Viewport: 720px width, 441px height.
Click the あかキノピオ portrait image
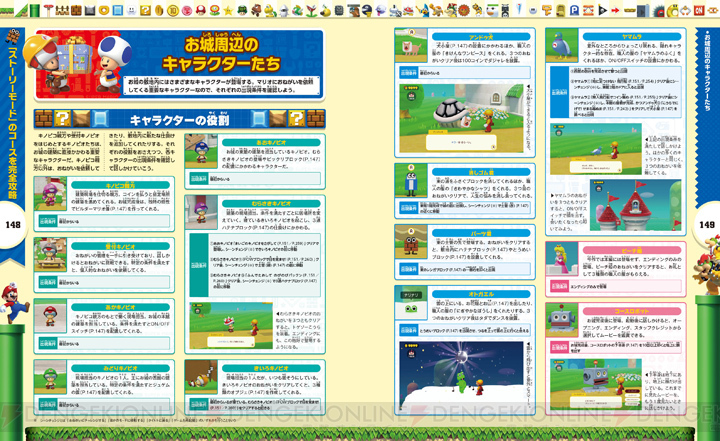[x=50, y=316]
